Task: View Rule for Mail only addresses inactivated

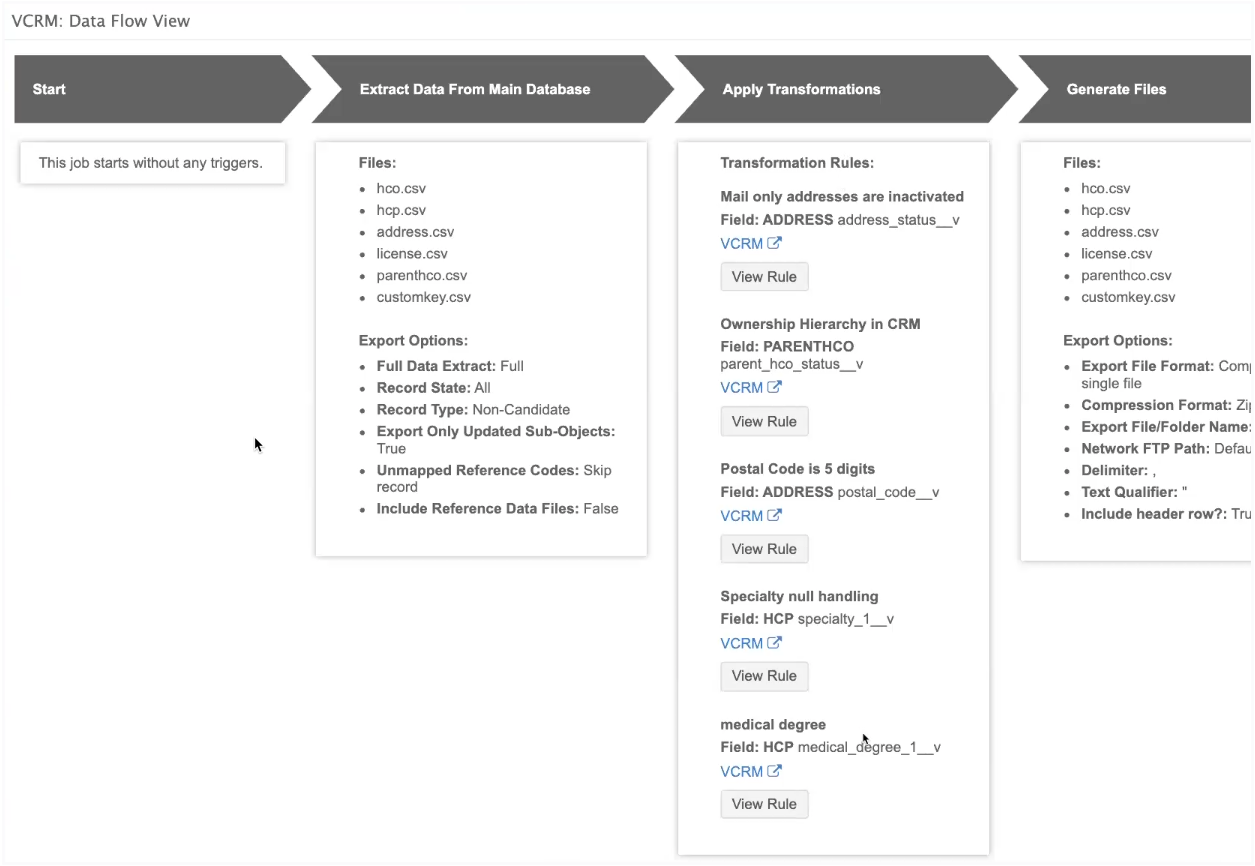Action: point(764,277)
